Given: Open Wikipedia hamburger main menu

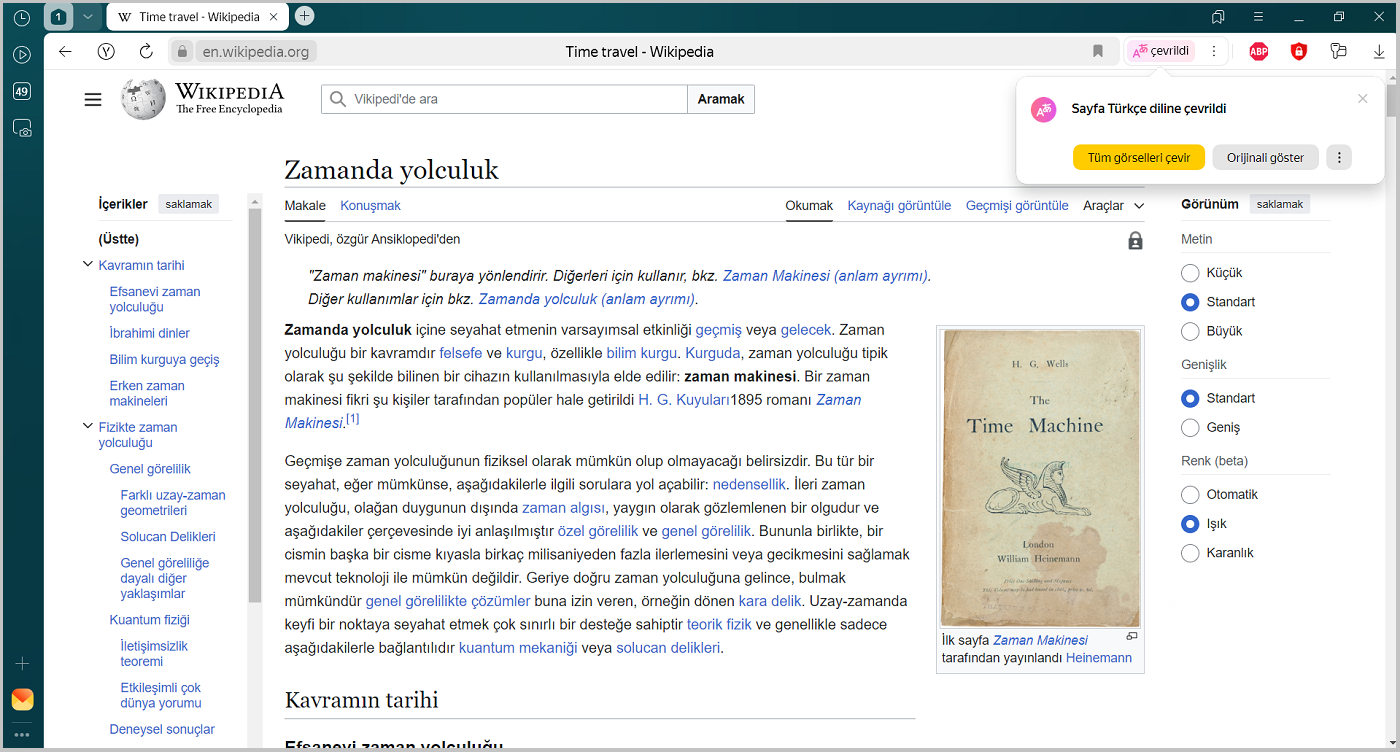Looking at the screenshot, I should tap(93, 99).
